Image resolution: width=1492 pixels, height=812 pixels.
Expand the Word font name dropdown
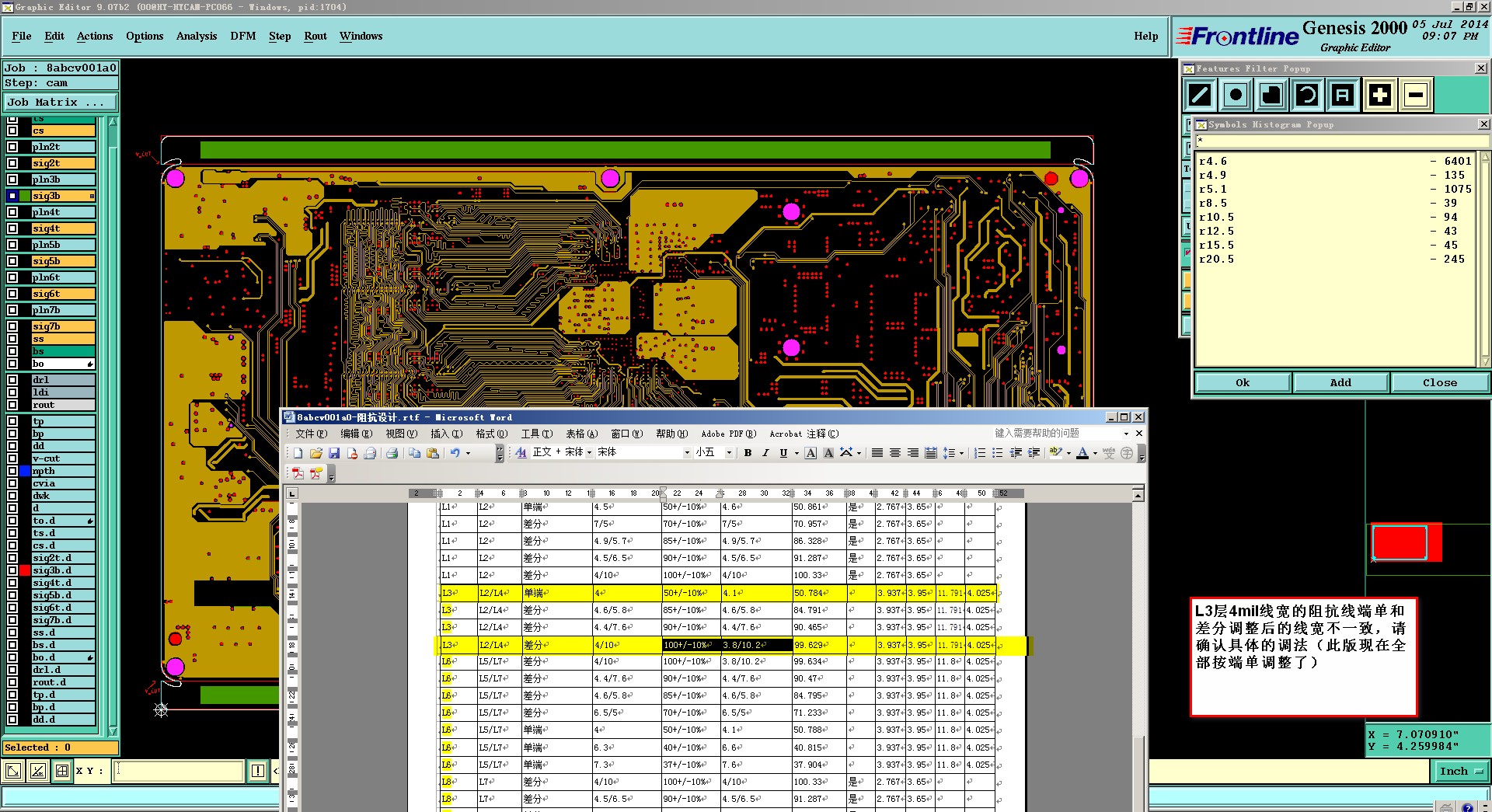coord(687,453)
